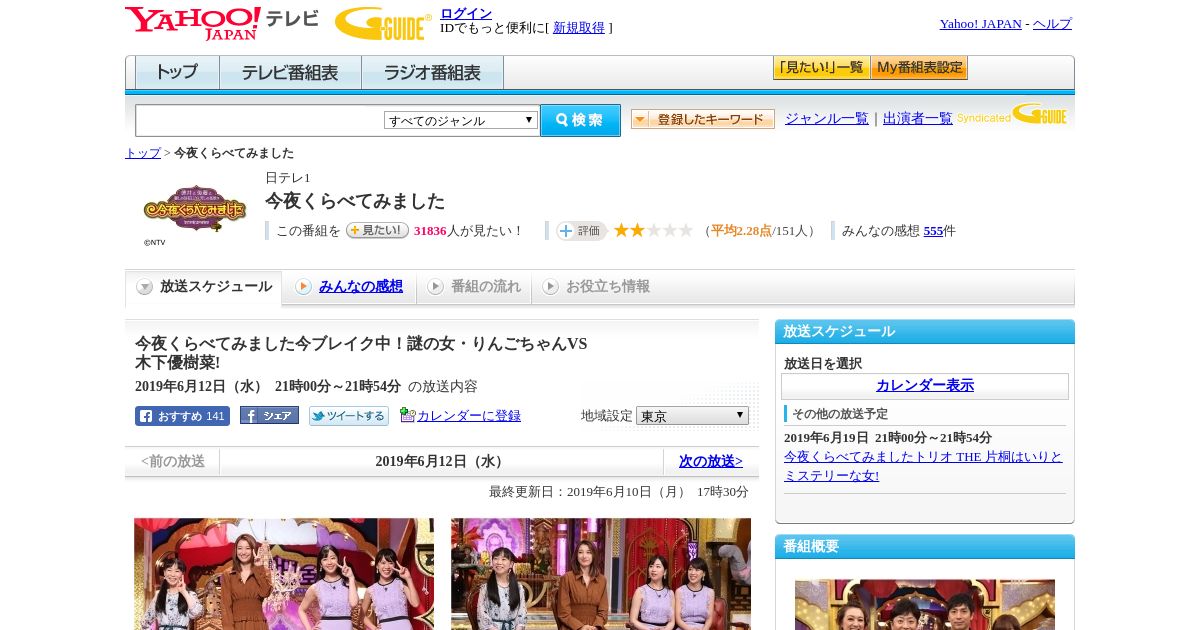The width and height of the screenshot is (1200, 630).
Task: Open the テレビ番組表 tab
Action: click(290, 73)
